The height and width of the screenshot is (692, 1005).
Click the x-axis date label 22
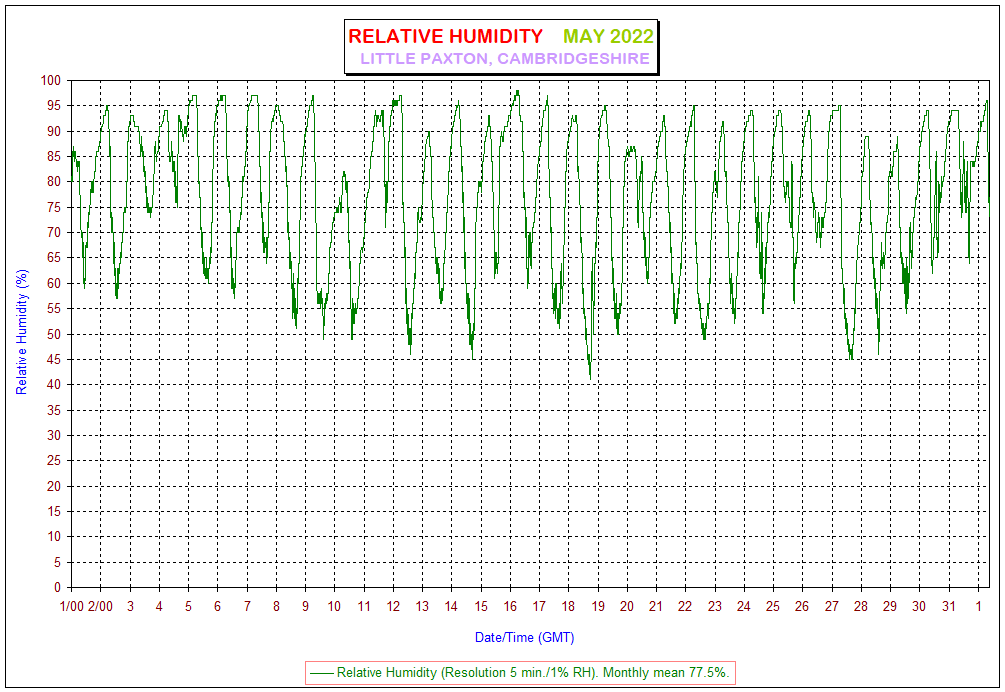click(685, 606)
